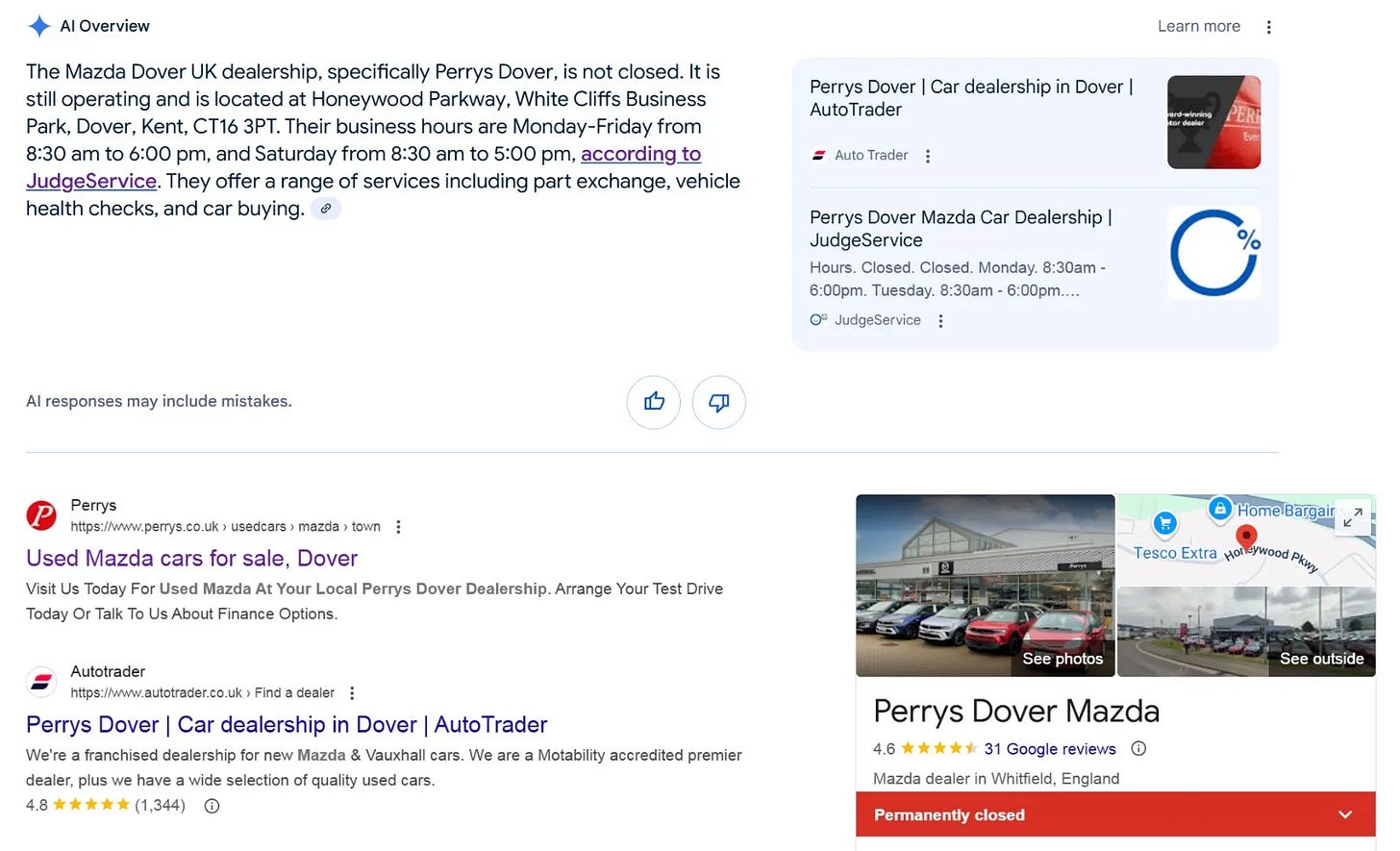Click the Perrys site name label
This screenshot has height=851, width=1400.
tap(93, 506)
